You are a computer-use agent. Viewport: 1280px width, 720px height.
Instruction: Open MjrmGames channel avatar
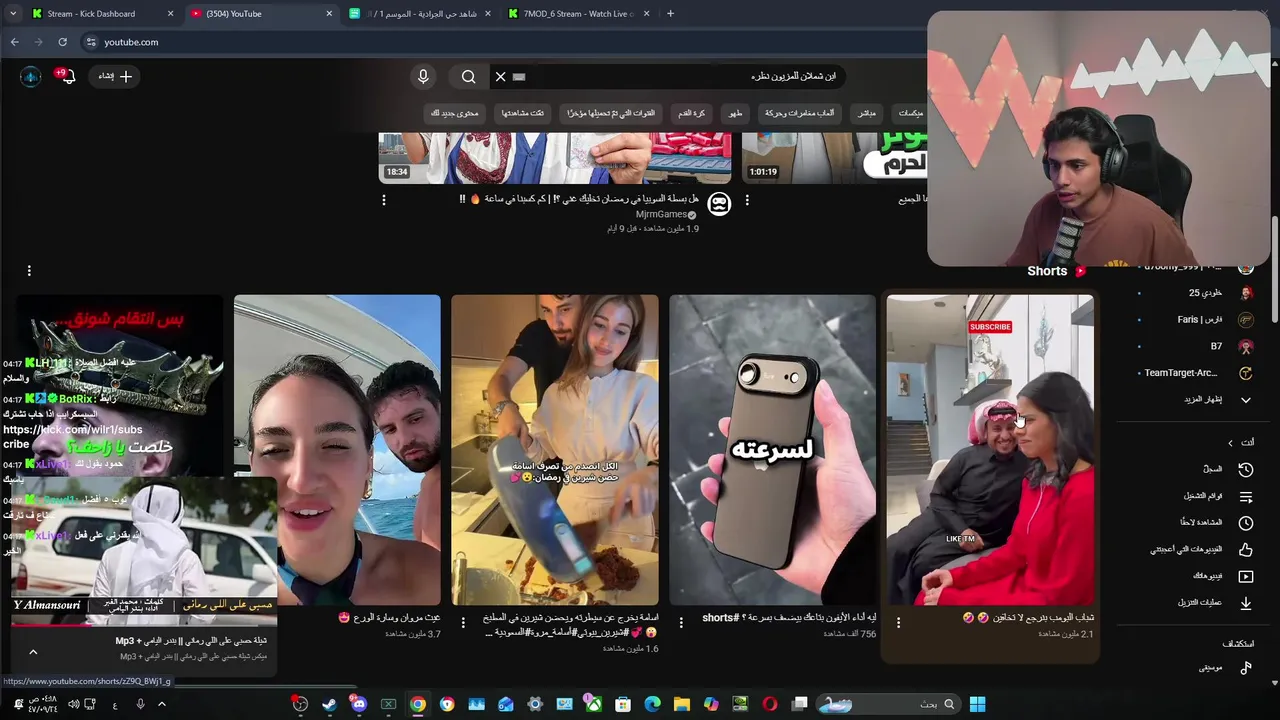[x=719, y=204]
